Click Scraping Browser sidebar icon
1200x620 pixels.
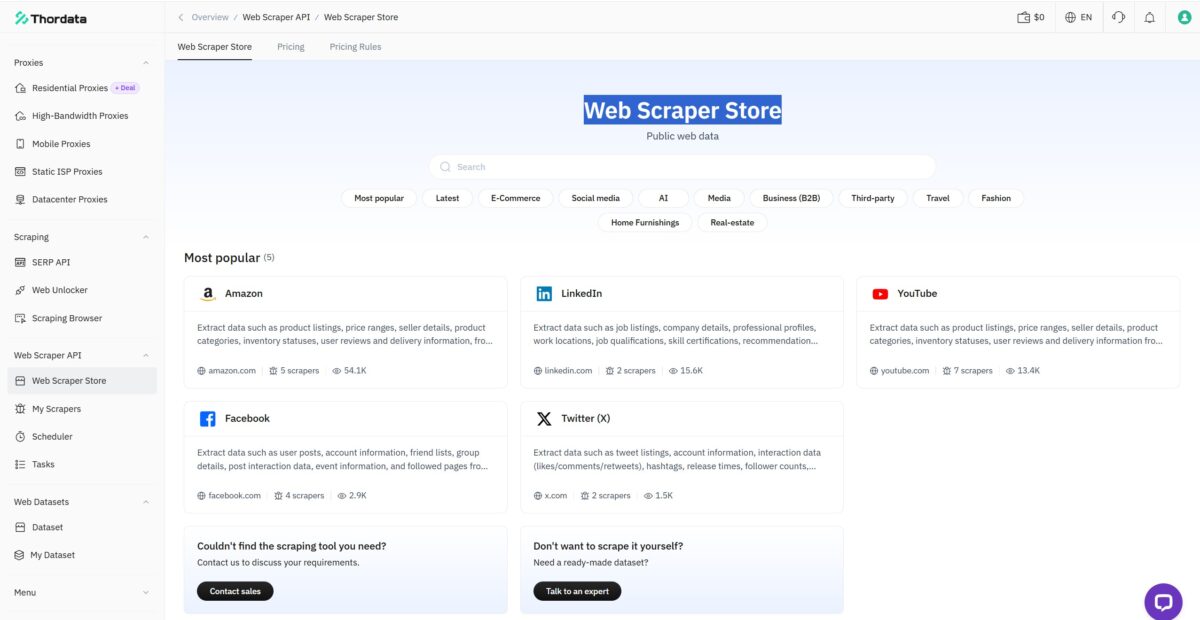(x=21, y=318)
